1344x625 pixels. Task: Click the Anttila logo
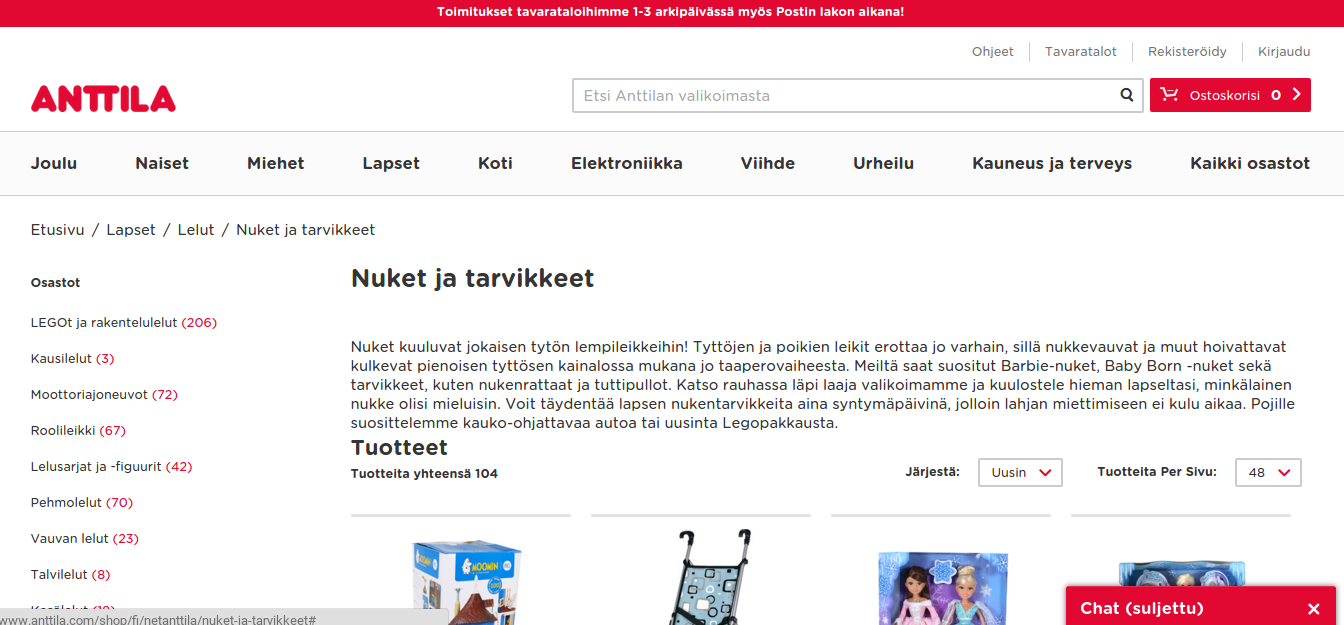tap(103, 98)
